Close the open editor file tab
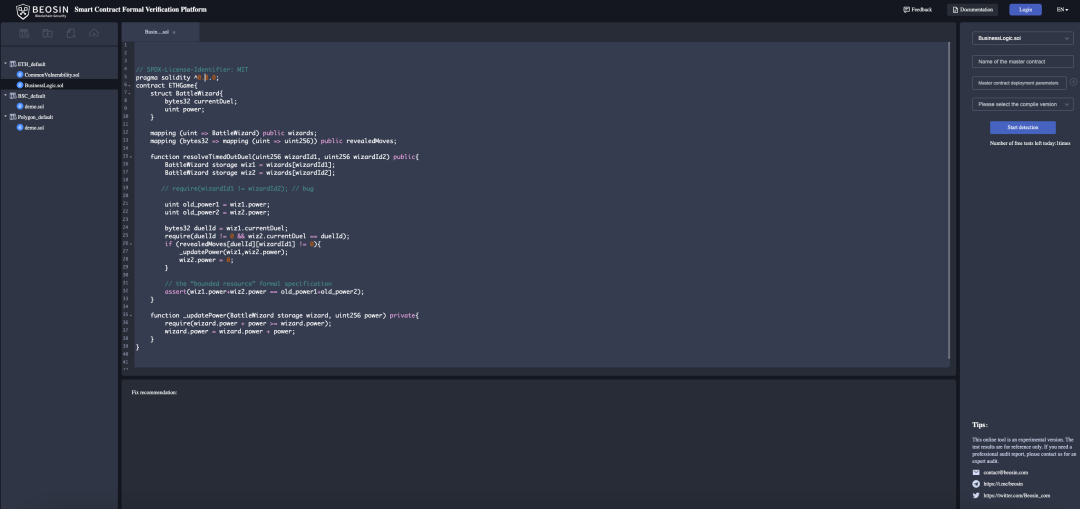Image resolution: width=1080 pixels, height=509 pixels. pyautogui.click(x=174, y=32)
